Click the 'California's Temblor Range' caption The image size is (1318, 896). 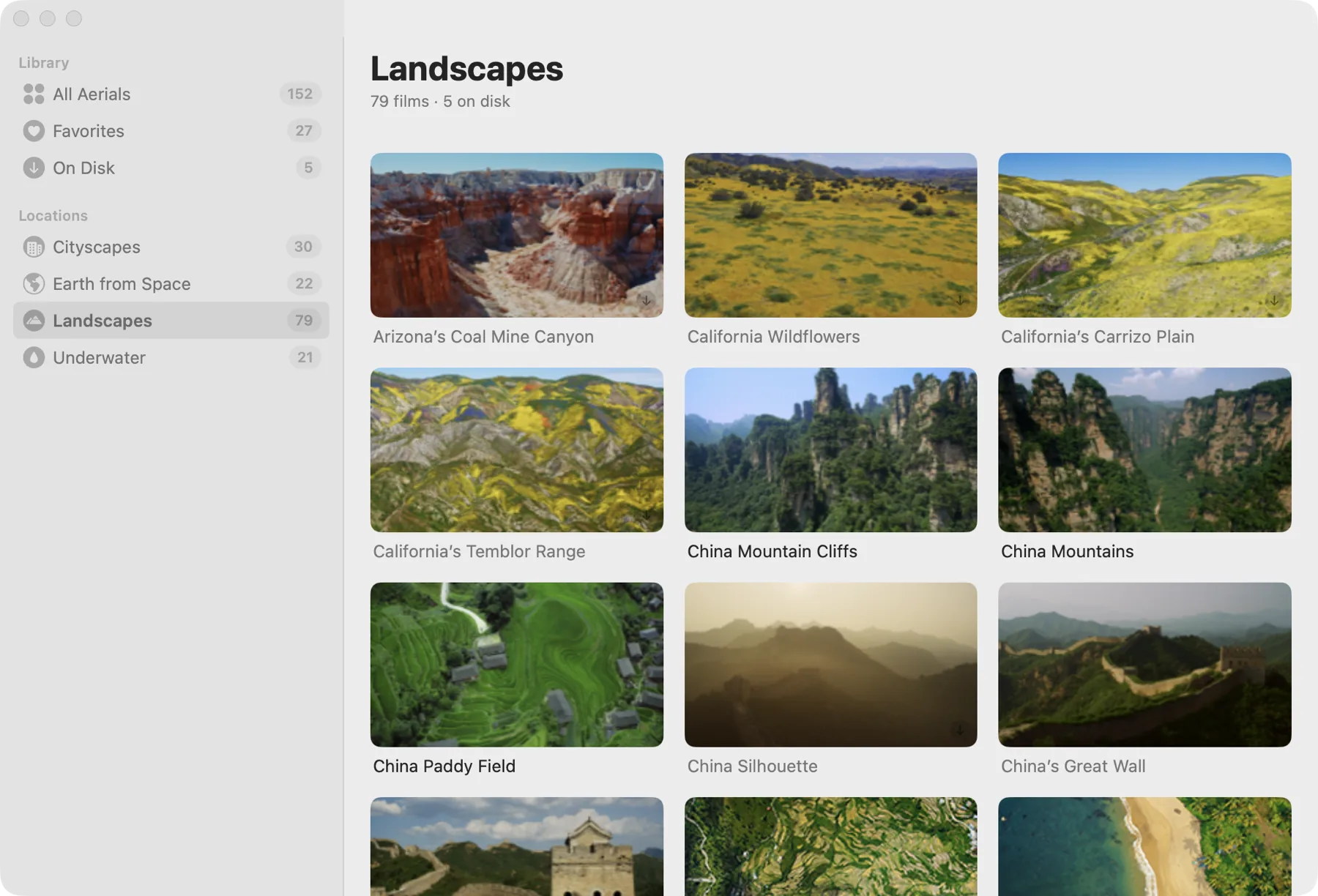click(479, 551)
